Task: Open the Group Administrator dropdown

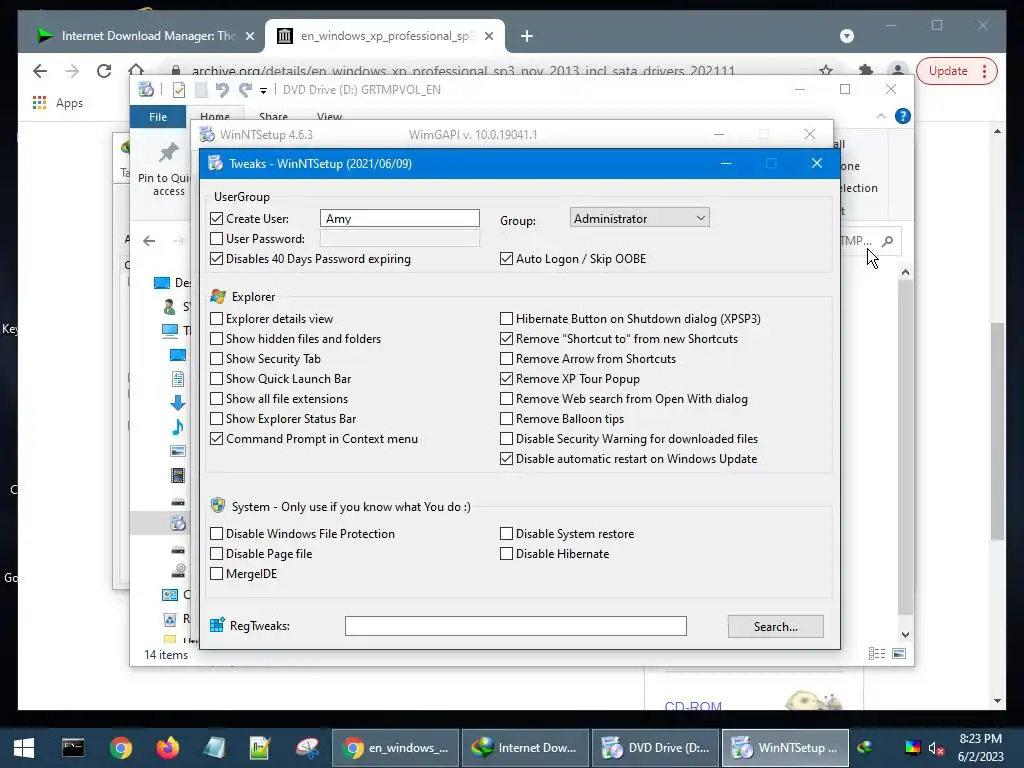Action: pos(639,218)
